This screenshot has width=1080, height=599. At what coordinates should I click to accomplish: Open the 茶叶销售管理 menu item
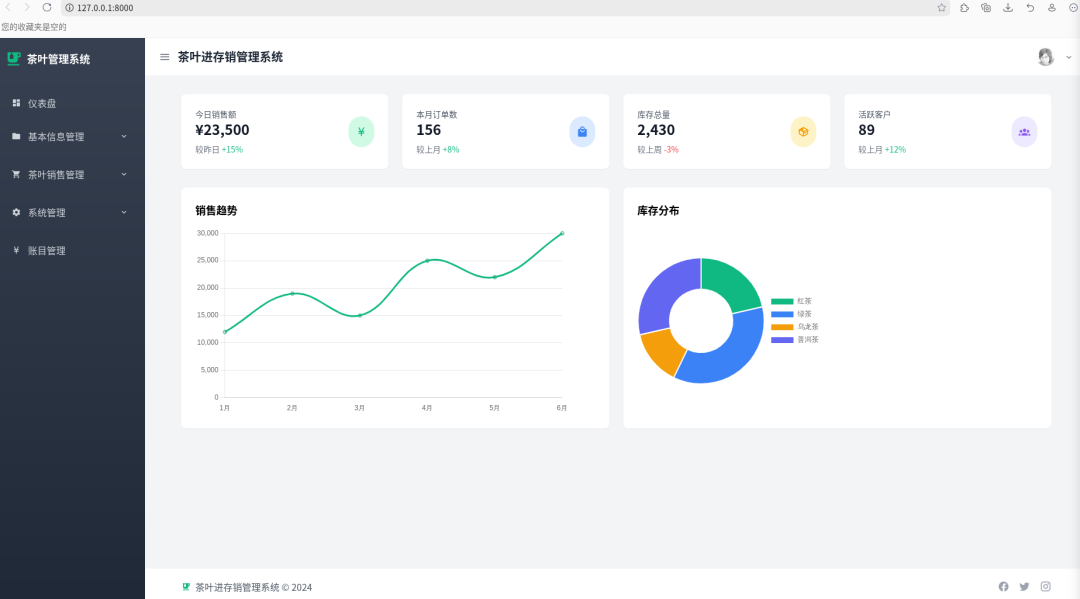click(x=72, y=174)
